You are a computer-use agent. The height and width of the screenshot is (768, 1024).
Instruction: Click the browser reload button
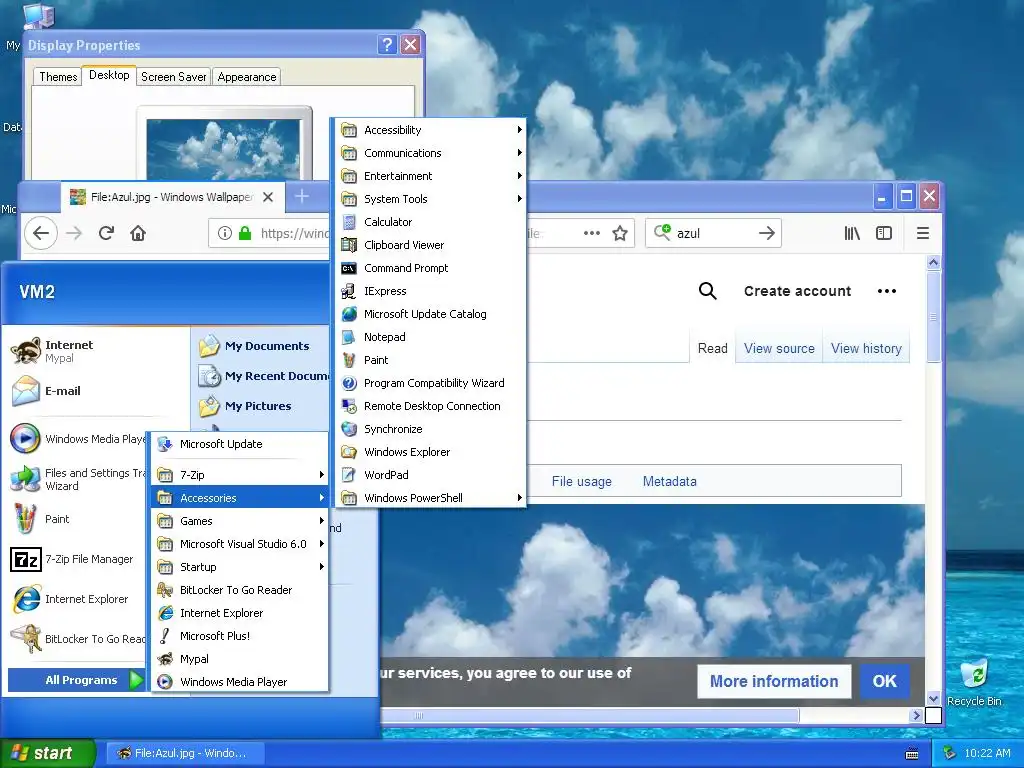[x=106, y=233]
